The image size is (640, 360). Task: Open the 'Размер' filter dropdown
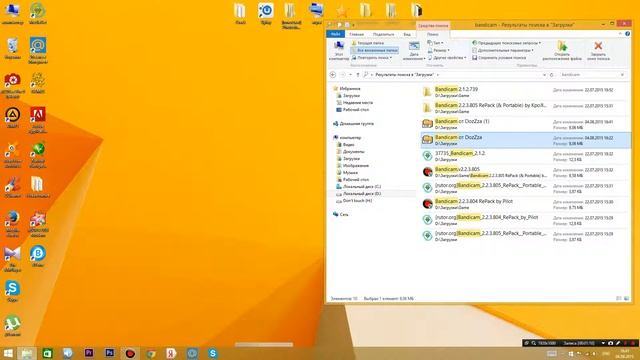pos(439,50)
